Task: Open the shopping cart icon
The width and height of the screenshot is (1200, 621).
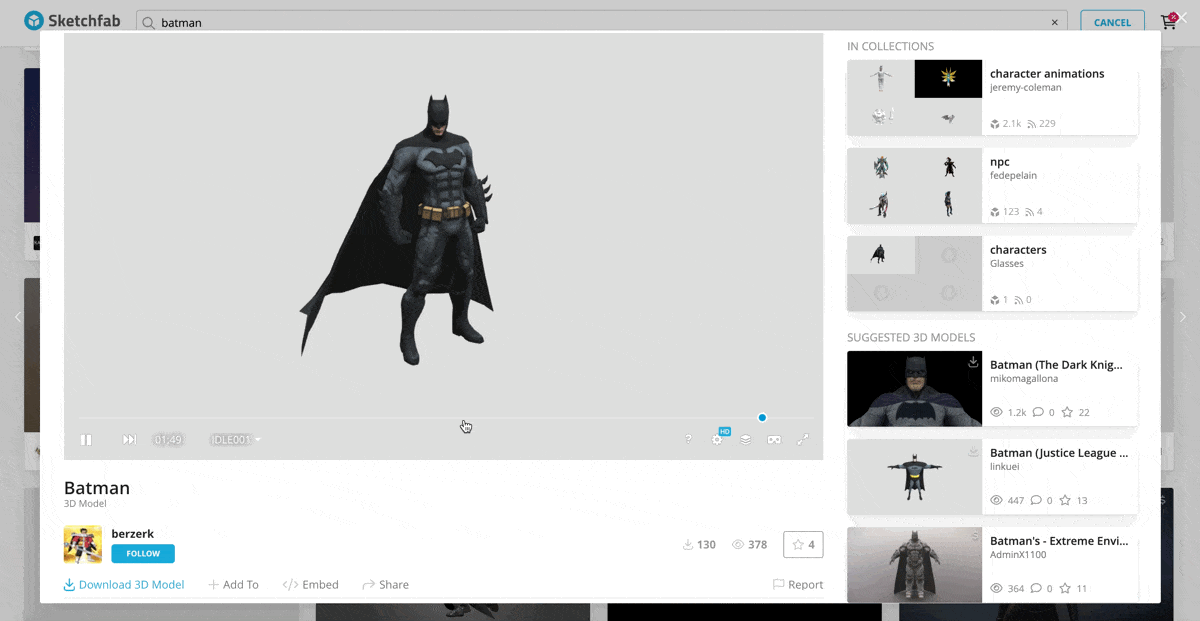Action: 1167,22
